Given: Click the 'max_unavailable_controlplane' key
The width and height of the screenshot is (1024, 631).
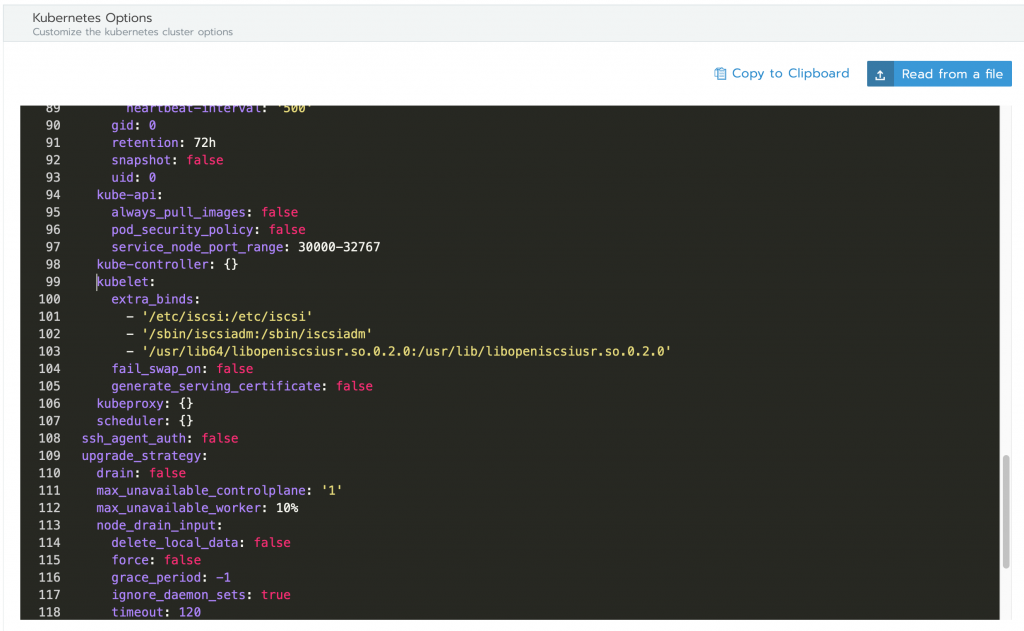Looking at the screenshot, I should 201,491.
